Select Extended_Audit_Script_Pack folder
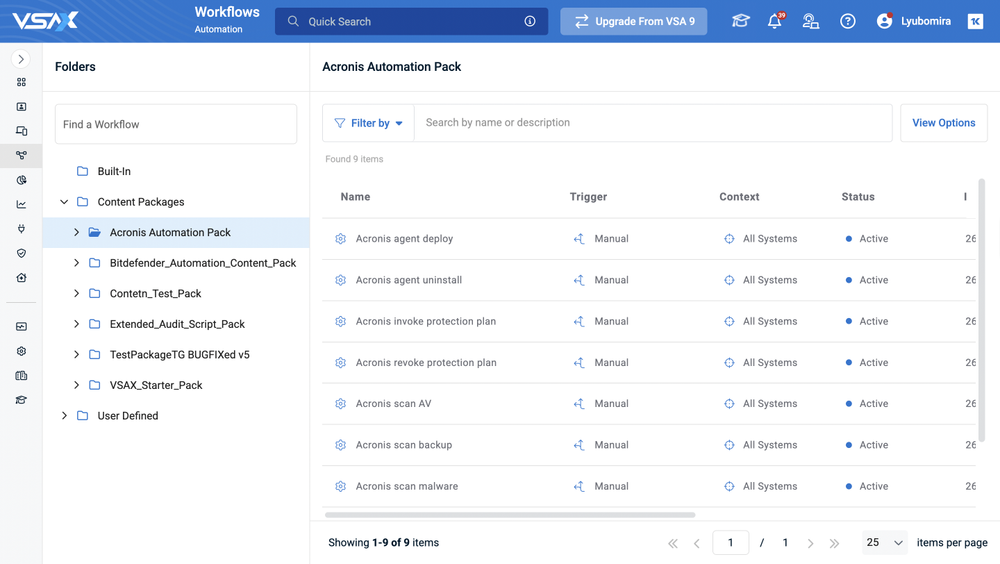Image resolution: width=1000 pixels, height=564 pixels. pyautogui.click(x=177, y=324)
